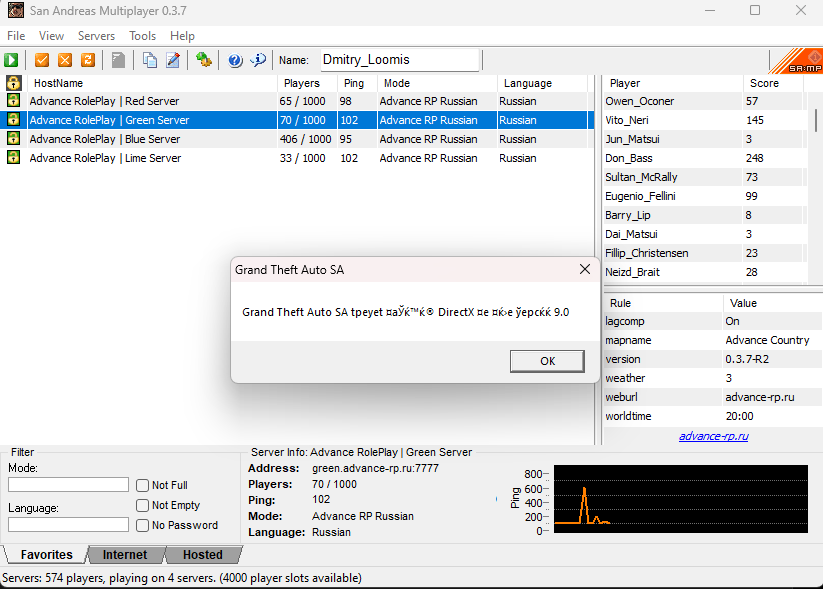
Task: Select Advance RolePlay | Lime Server row
Action: point(297,157)
